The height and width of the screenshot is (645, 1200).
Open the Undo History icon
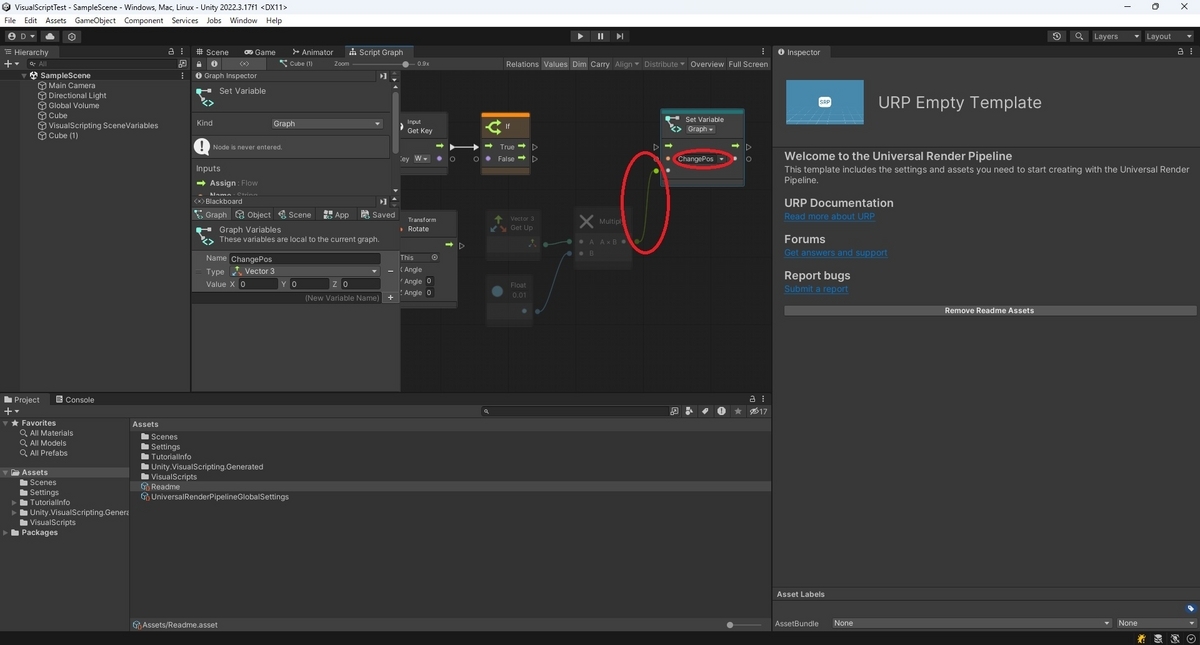[x=1058, y=36]
